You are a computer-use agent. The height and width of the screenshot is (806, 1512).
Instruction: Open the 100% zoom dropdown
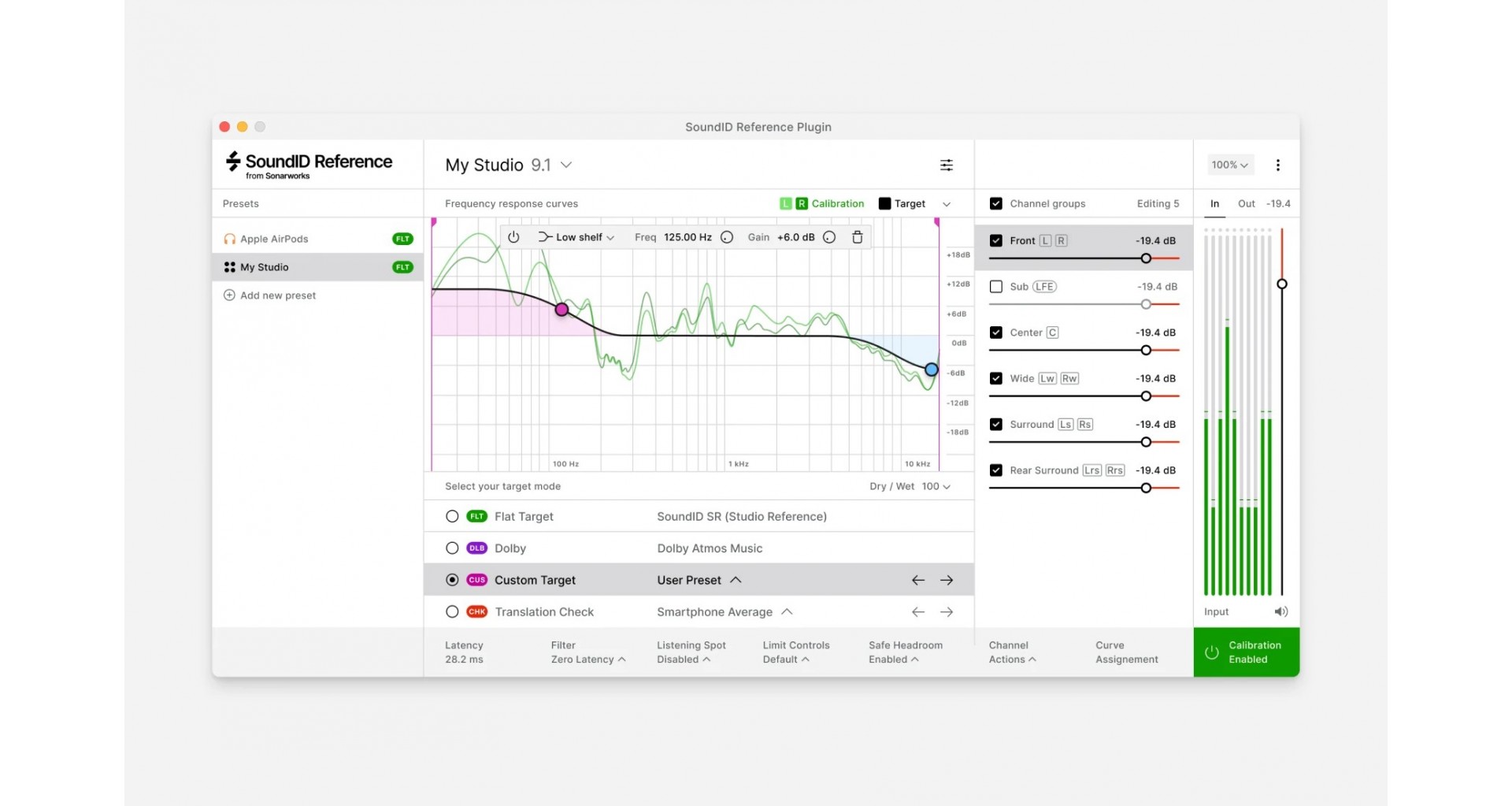tap(1230, 165)
